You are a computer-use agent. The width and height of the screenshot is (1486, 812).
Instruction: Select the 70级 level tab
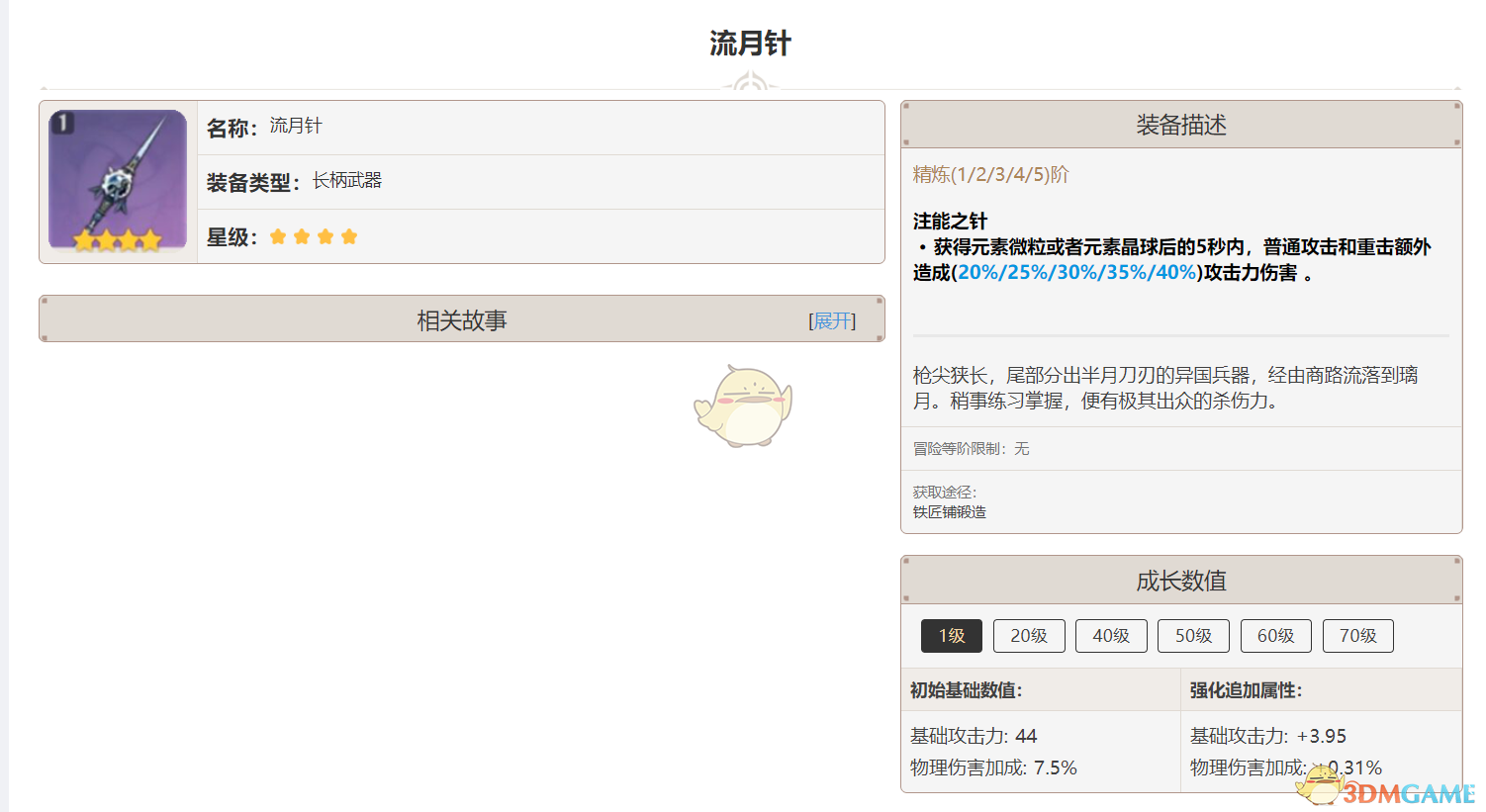pyautogui.click(x=1358, y=636)
